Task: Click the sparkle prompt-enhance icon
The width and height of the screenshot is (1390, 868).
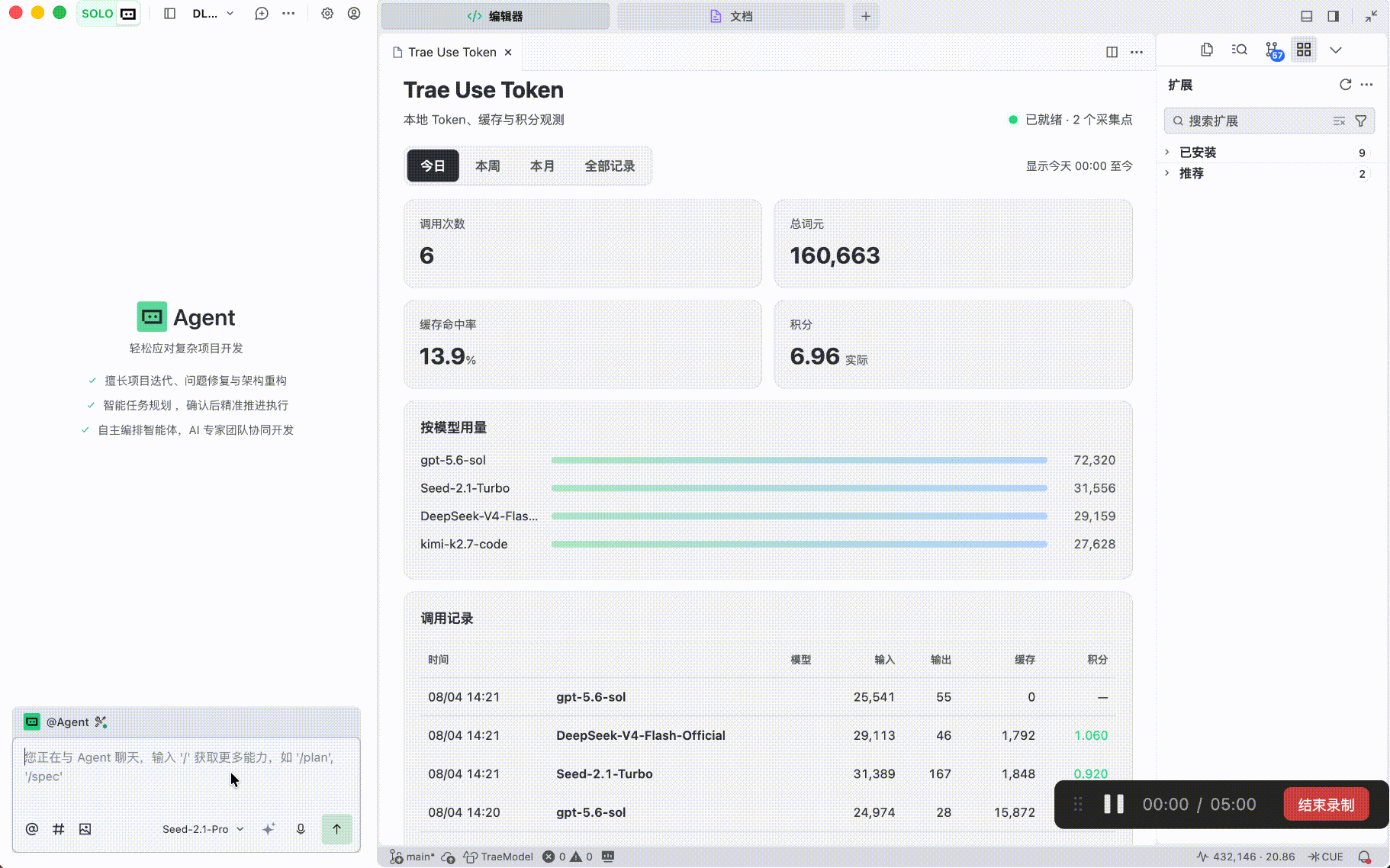Action: [269, 829]
